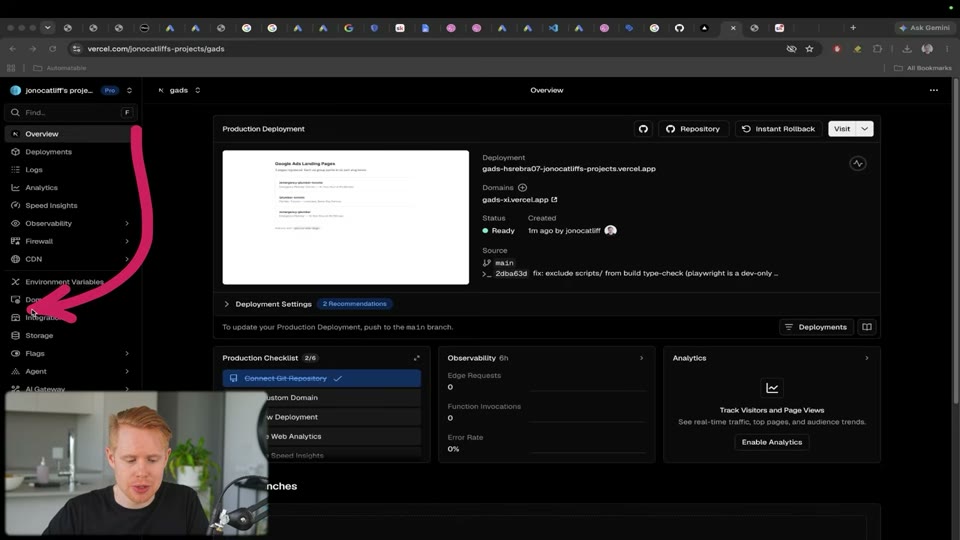The width and height of the screenshot is (960, 540).
Task: Click the Find search field
Action: point(70,113)
